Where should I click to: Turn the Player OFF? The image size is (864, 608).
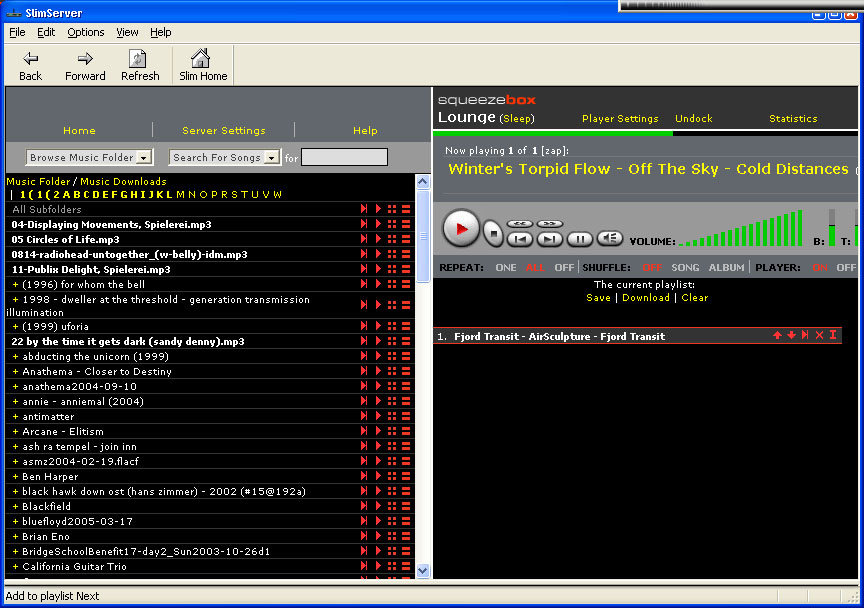pos(846,268)
